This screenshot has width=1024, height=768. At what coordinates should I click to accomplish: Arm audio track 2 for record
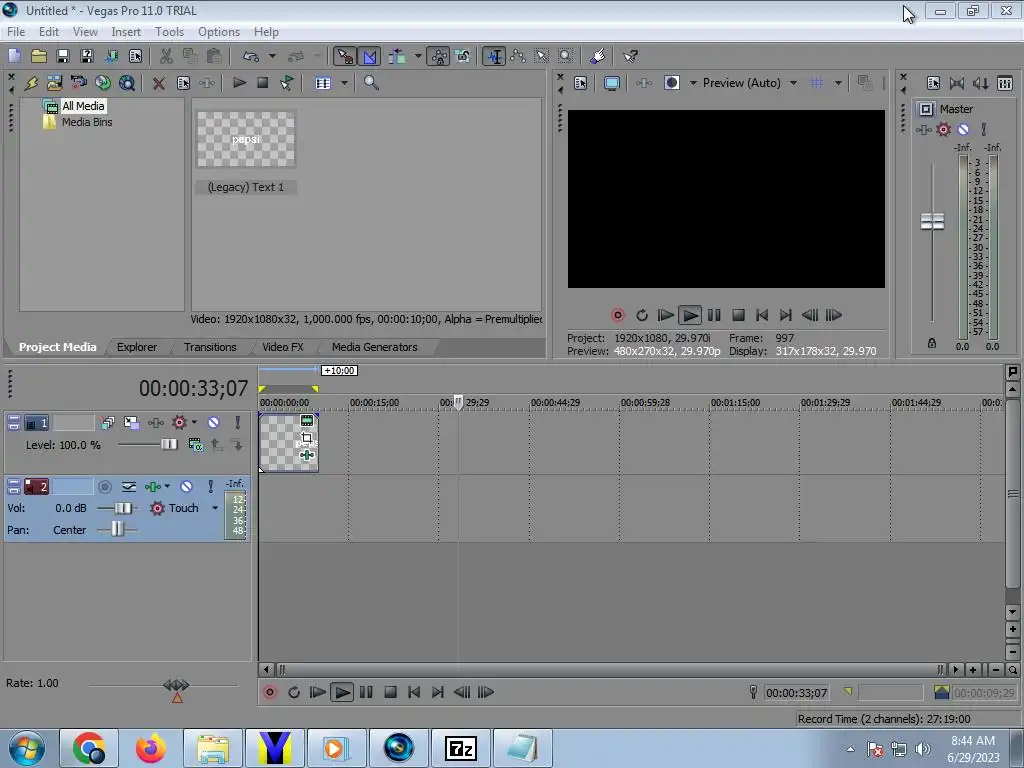tap(104, 487)
